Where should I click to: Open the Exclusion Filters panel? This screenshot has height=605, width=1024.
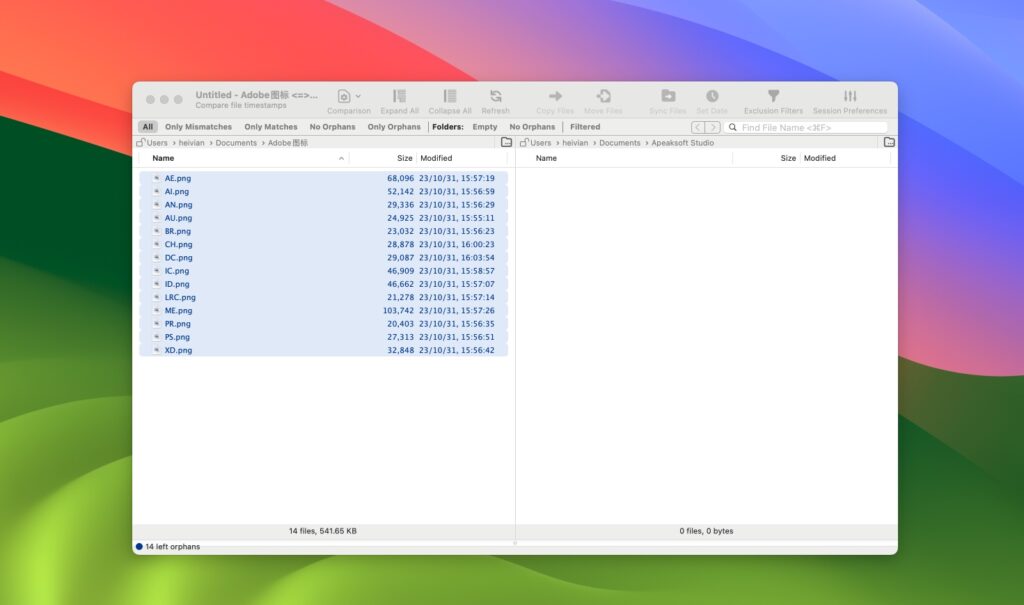point(772,97)
